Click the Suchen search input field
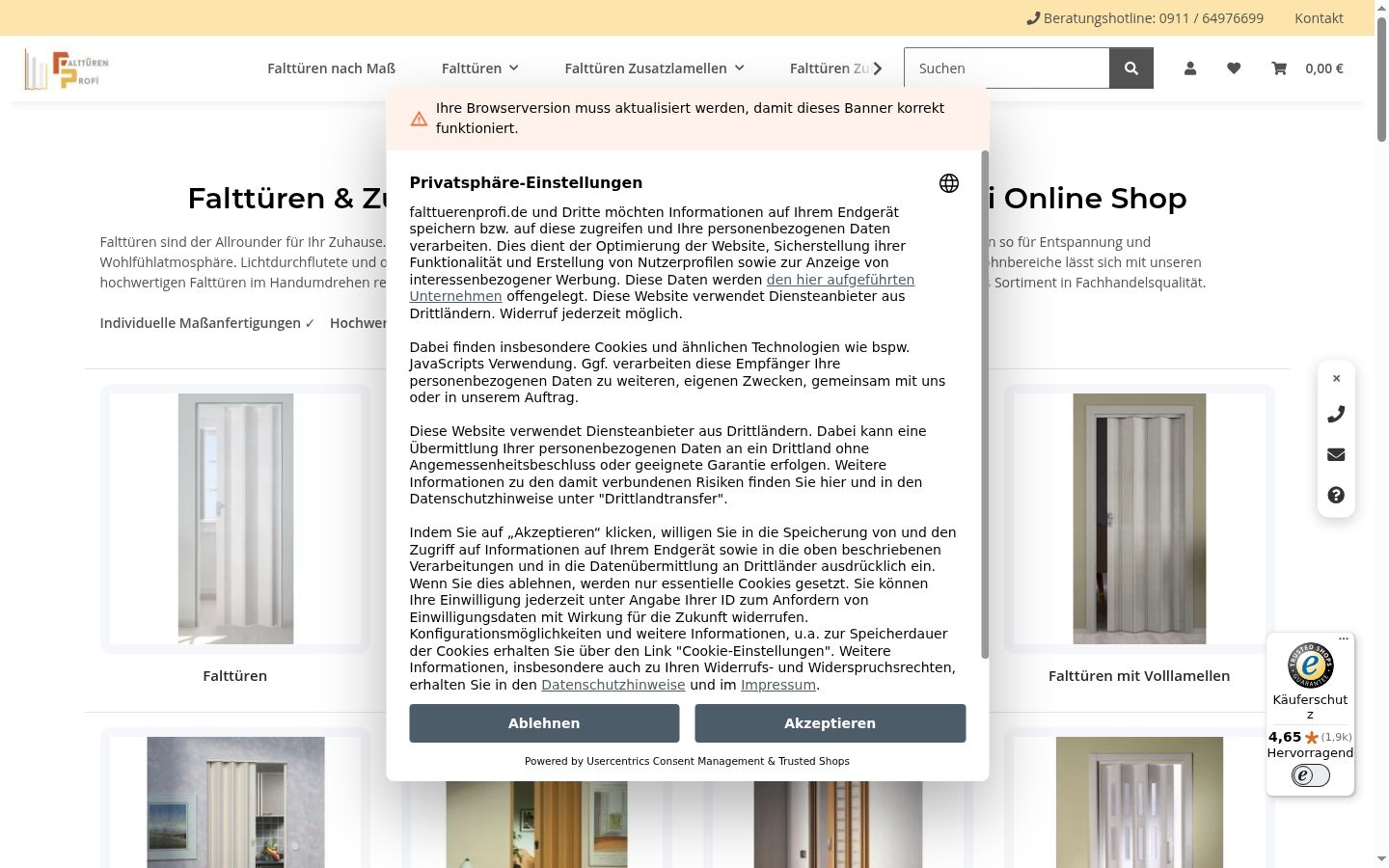1389x868 pixels. pos(1006,68)
